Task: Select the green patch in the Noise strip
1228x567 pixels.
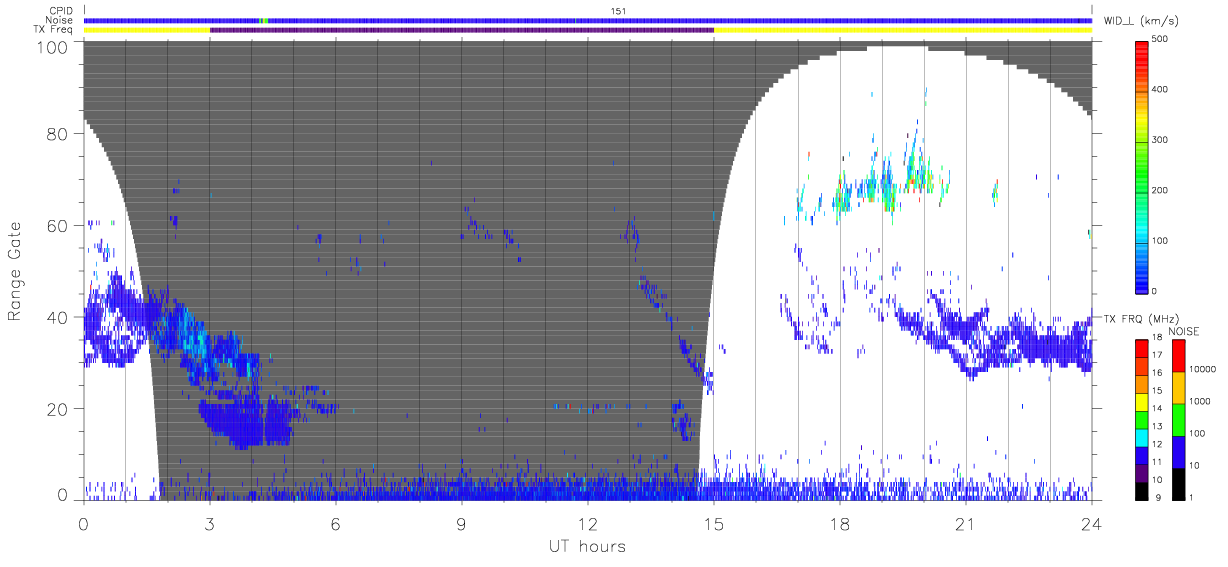Action: pos(263,20)
